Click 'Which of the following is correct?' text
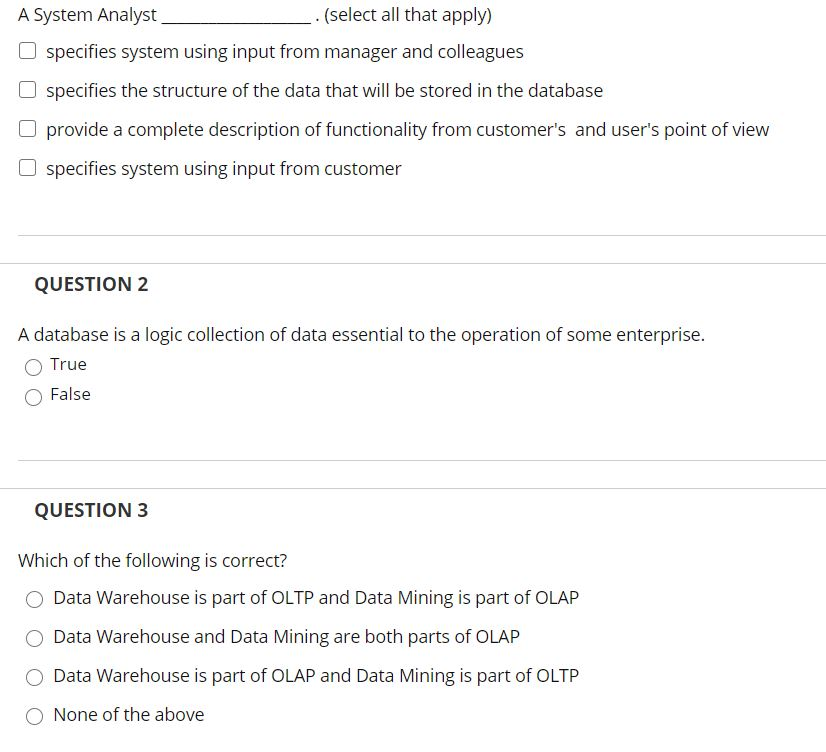This screenshot has width=826, height=752. point(152,560)
